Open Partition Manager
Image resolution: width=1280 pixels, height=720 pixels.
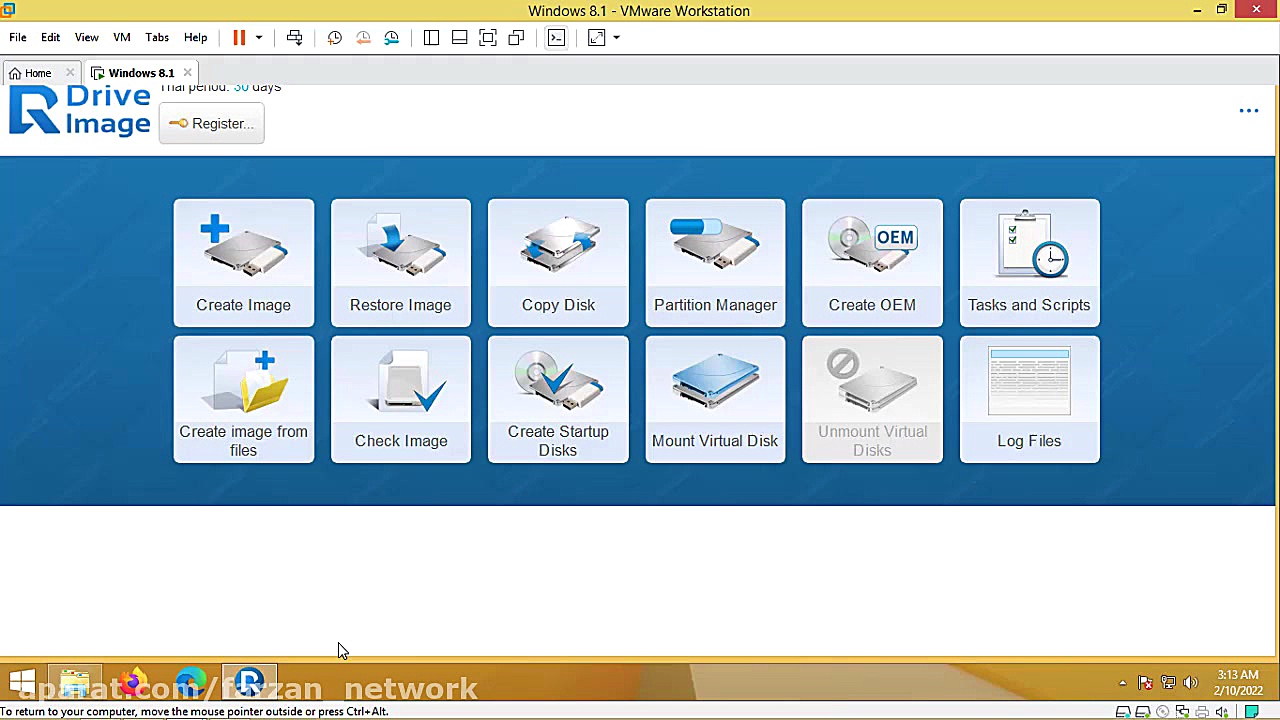click(x=715, y=262)
